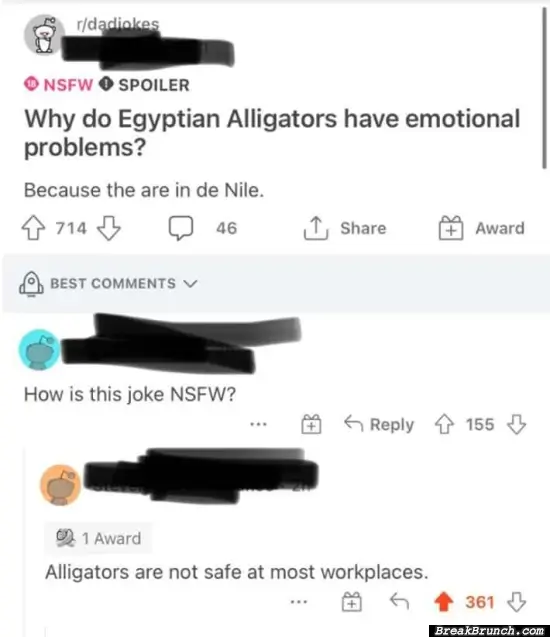
Task: Downvote the "How is this joke NSFW?" comment
Action: 516,424
